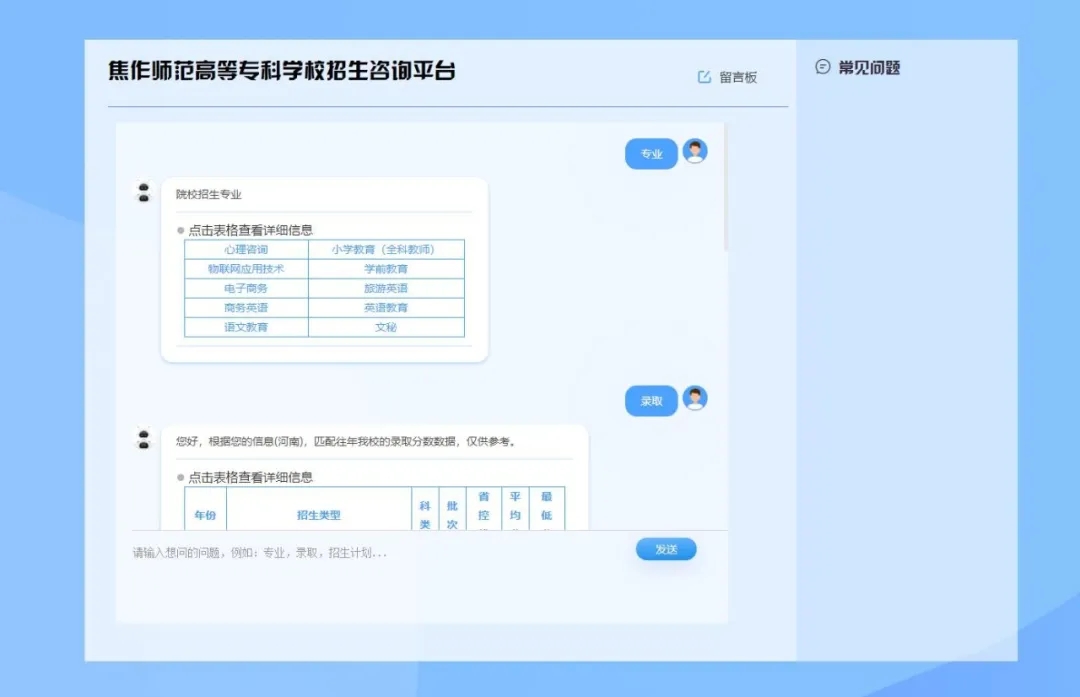This screenshot has height=697, width=1080.
Task: Select the 电子商务 table cell
Action: (x=247, y=288)
